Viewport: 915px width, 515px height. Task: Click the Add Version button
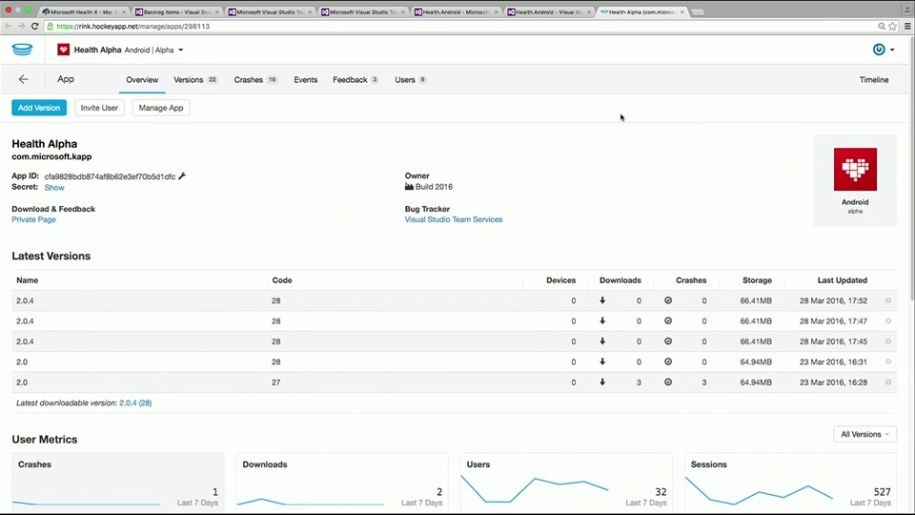[39, 108]
